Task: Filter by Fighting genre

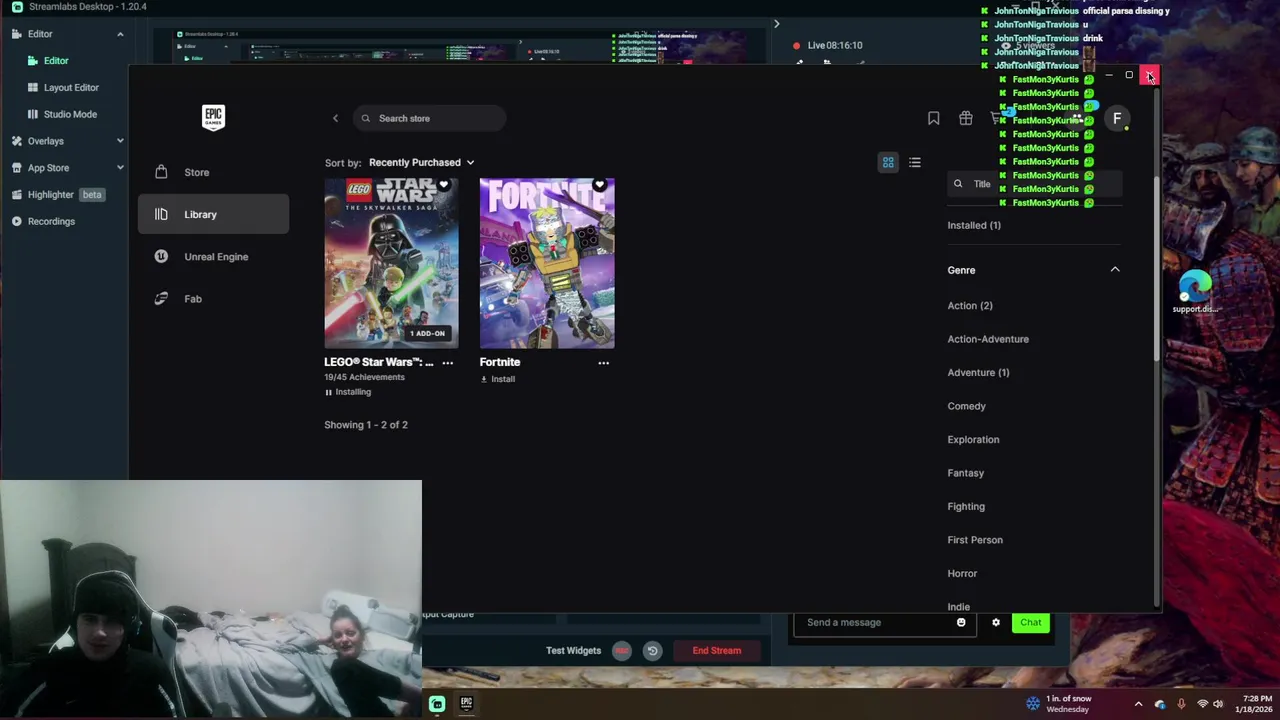Action: click(966, 507)
